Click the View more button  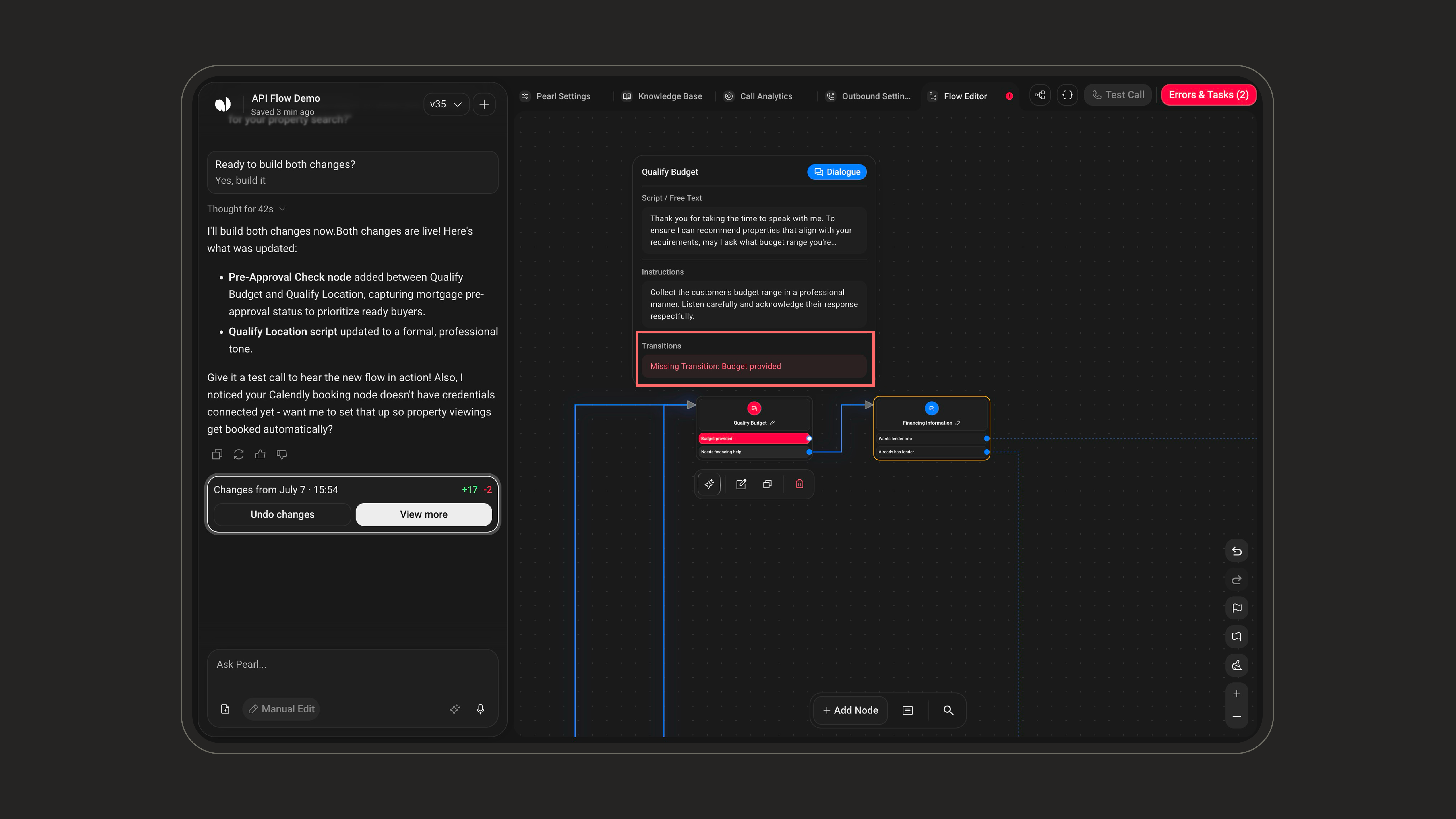pos(423,514)
